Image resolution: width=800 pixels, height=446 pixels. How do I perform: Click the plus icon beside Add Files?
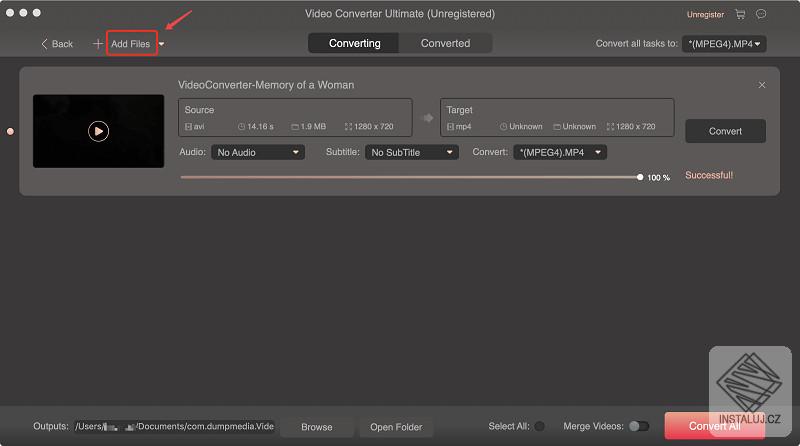[x=97, y=44]
